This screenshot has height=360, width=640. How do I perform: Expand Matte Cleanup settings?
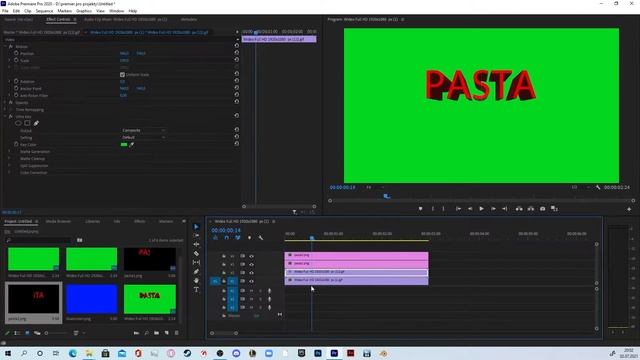pyautogui.click(x=9, y=158)
